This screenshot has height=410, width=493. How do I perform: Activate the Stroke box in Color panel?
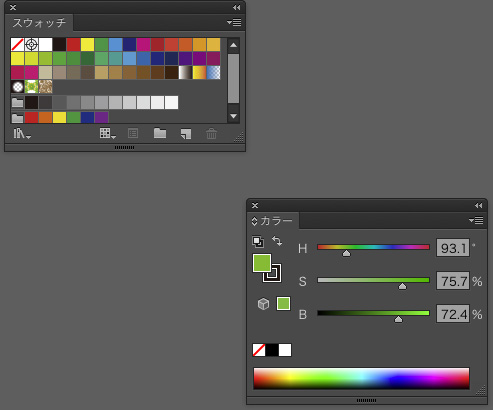(272, 273)
